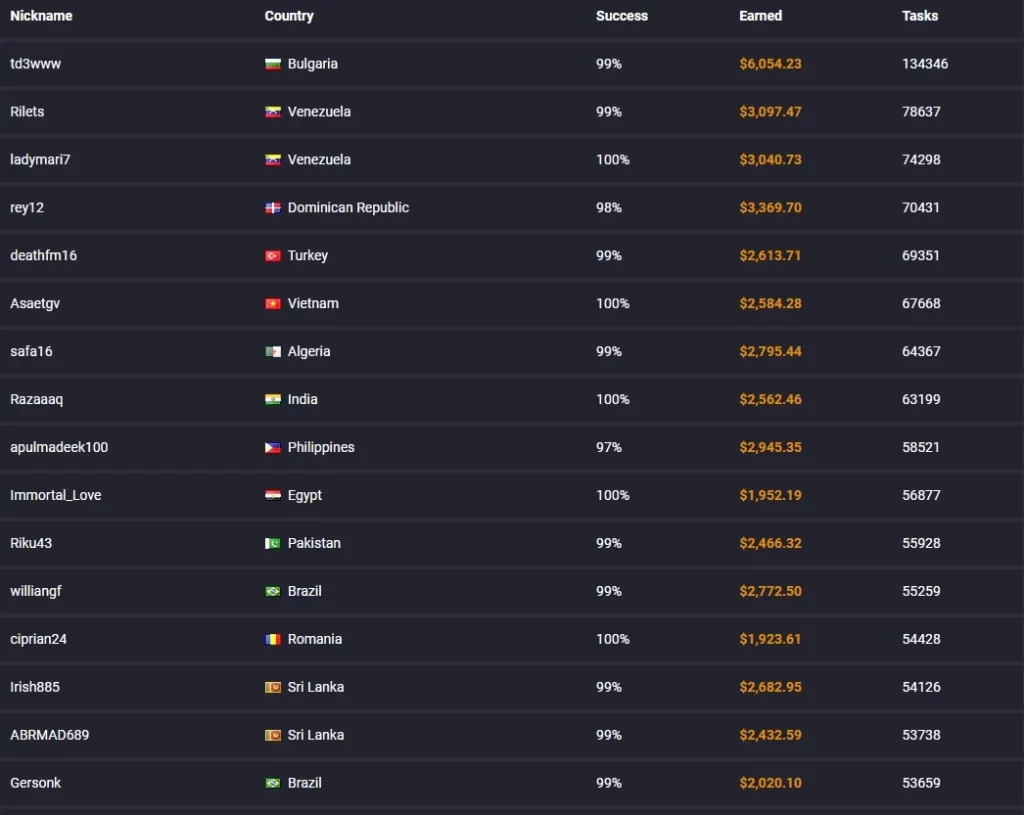Viewport: 1024px width, 815px height.
Task: Click the Philippines flag icon
Action: click(x=272, y=447)
